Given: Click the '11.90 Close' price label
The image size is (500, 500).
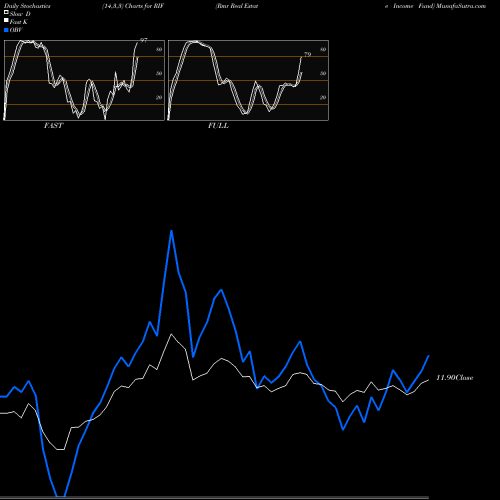Looking at the screenshot, I should [455, 378].
